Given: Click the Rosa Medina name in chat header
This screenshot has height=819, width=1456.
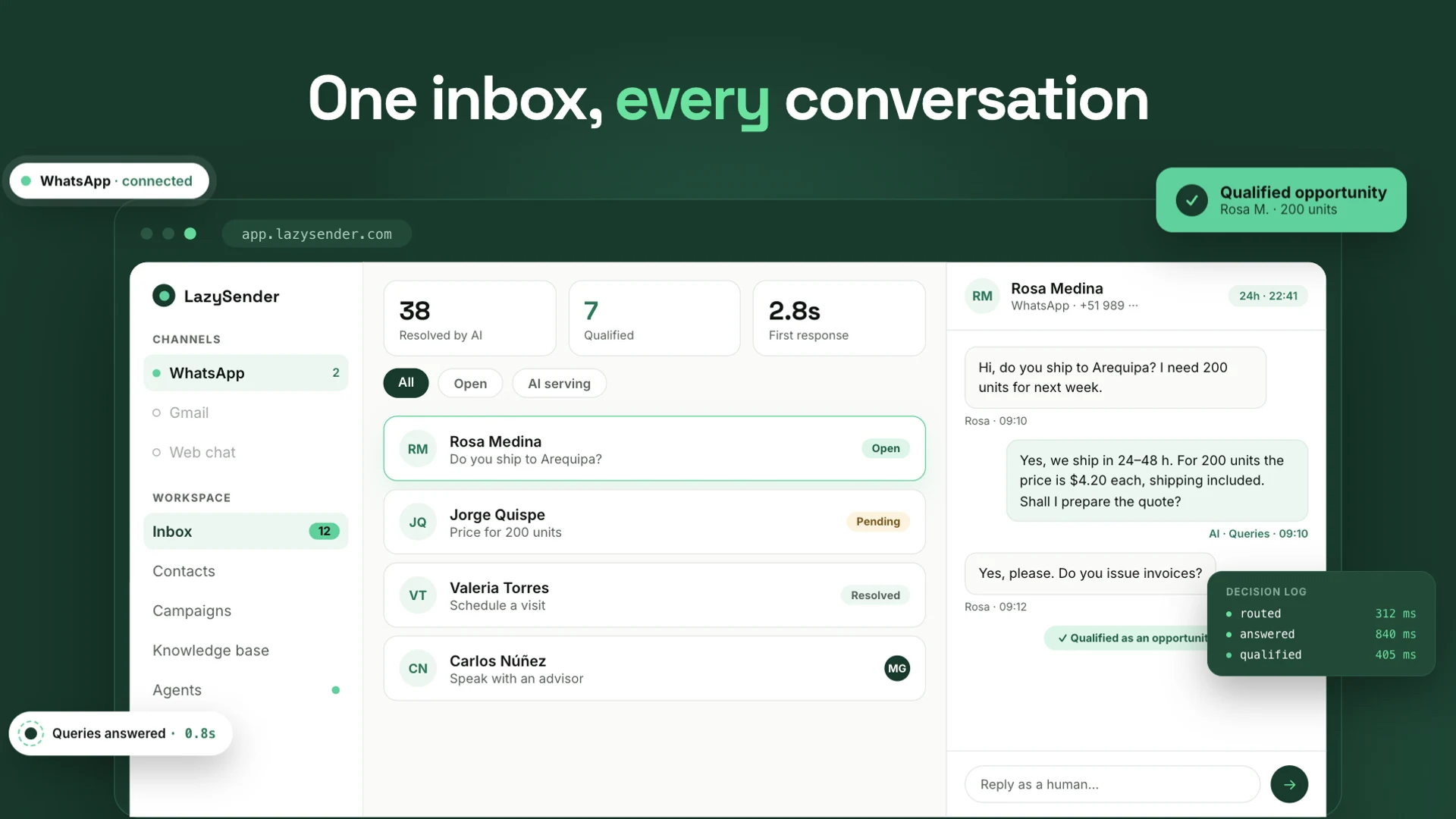Looking at the screenshot, I should point(1057,288).
